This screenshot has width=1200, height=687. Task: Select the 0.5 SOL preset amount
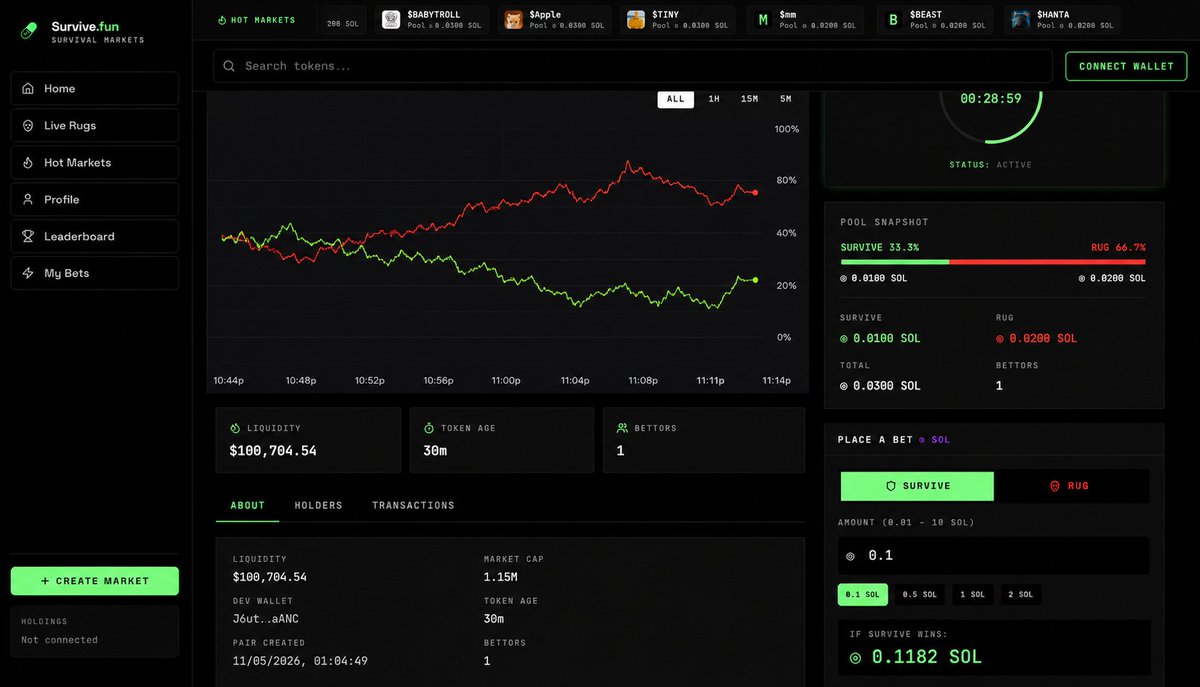click(x=920, y=595)
